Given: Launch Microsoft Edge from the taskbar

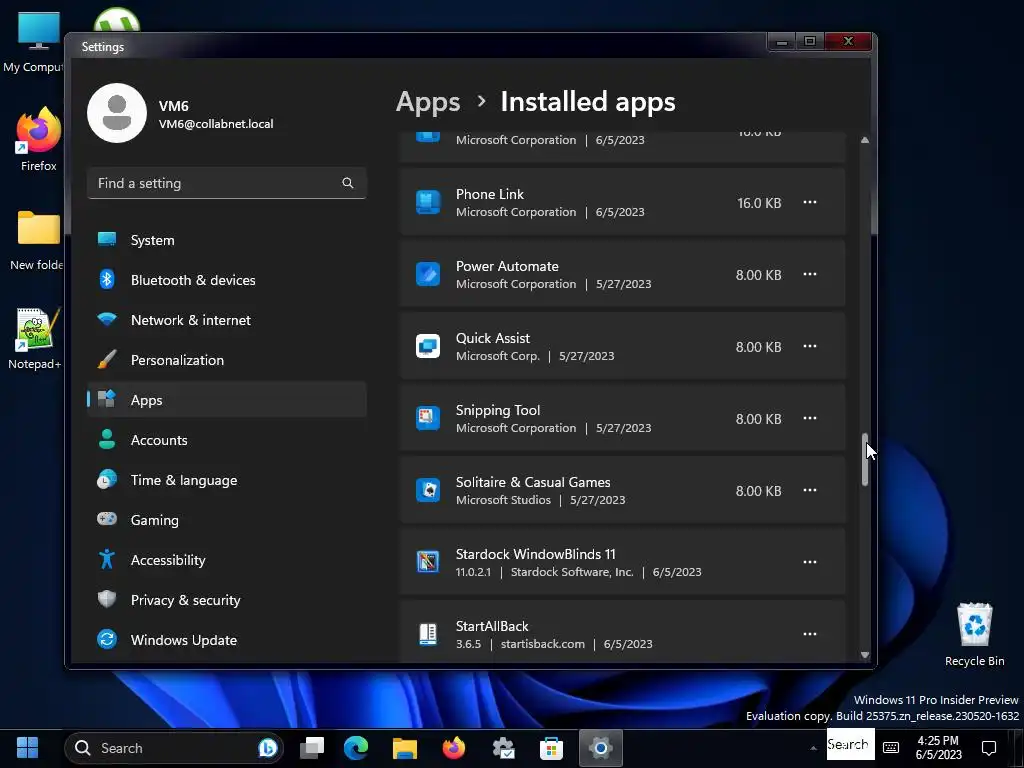Looking at the screenshot, I should (356, 748).
